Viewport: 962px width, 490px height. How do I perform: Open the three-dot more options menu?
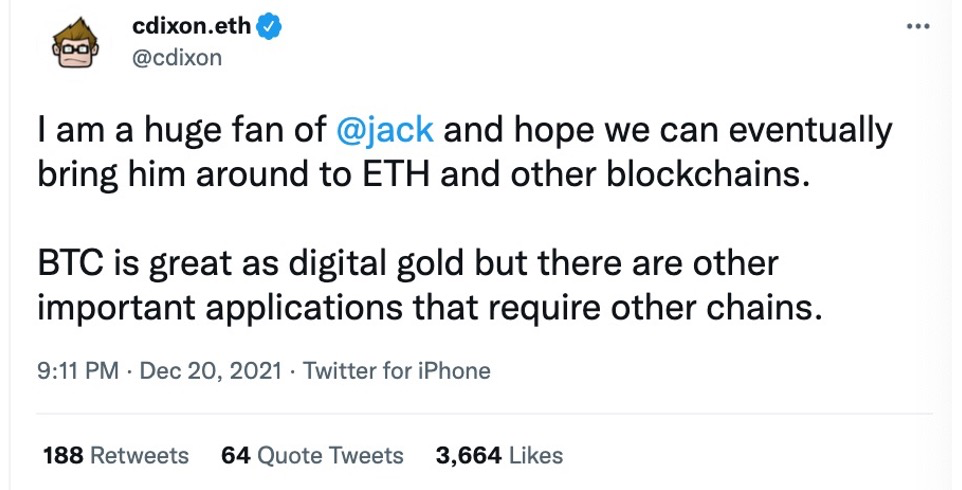tap(918, 26)
